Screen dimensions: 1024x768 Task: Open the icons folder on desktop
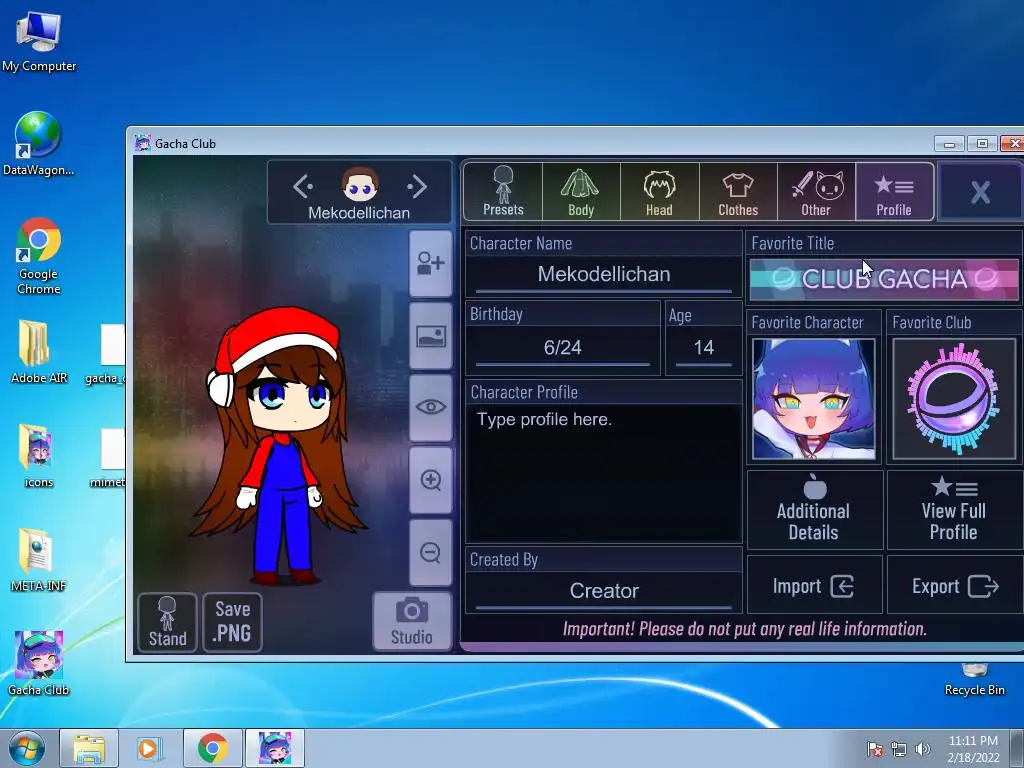pos(39,456)
